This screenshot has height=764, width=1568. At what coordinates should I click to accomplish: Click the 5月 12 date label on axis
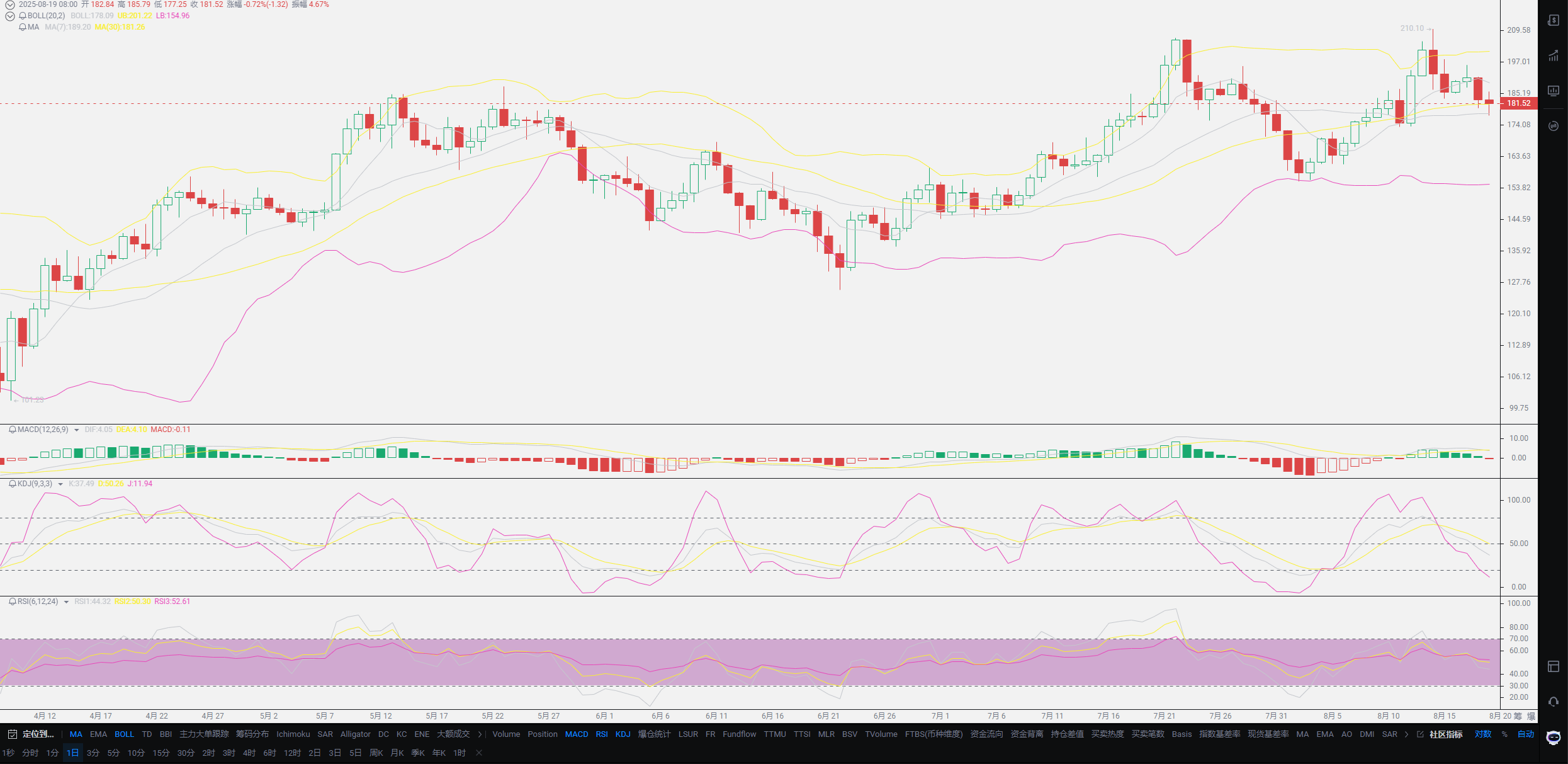click(x=381, y=716)
